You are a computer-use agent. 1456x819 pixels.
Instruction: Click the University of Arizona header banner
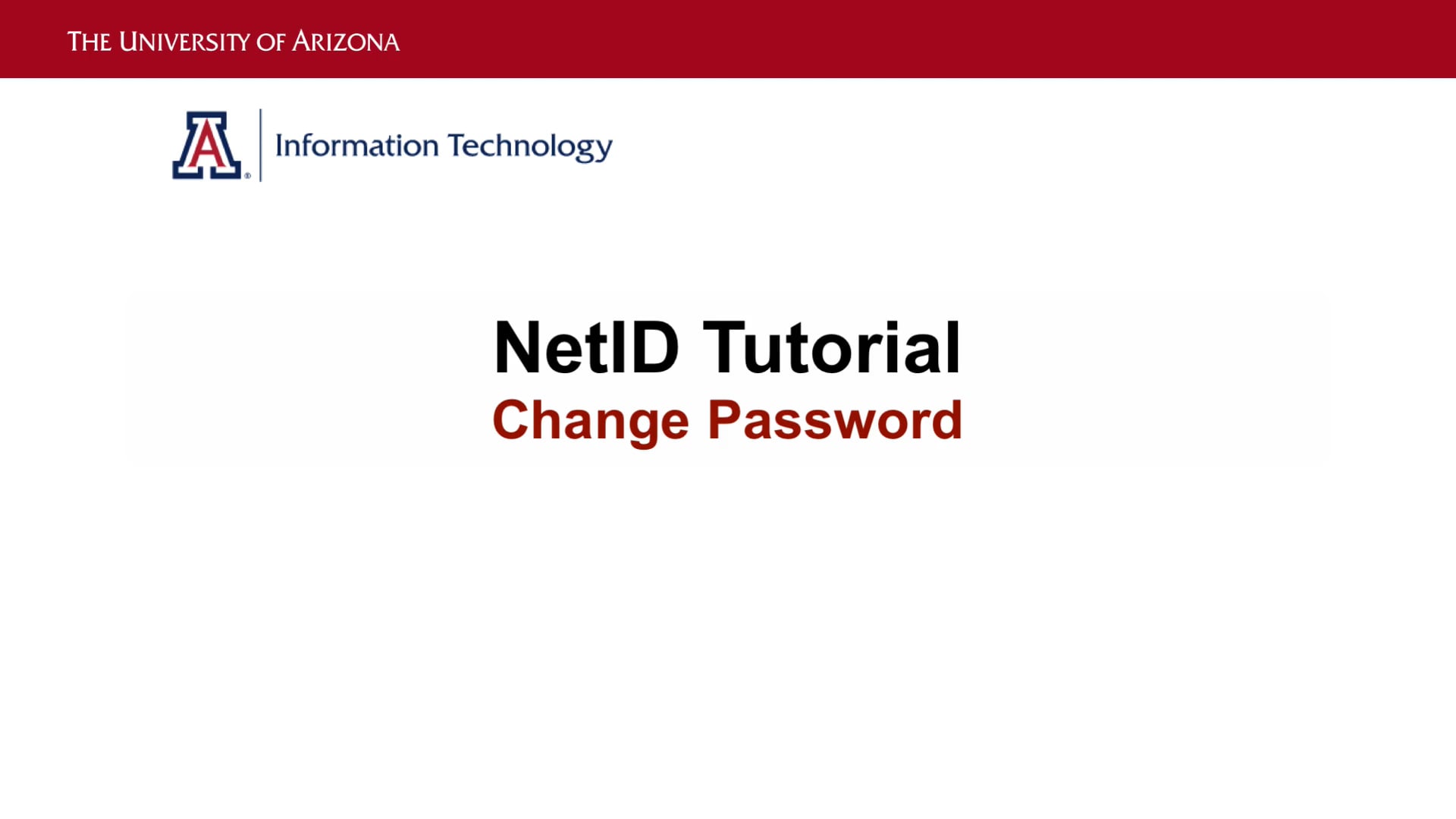click(x=728, y=39)
